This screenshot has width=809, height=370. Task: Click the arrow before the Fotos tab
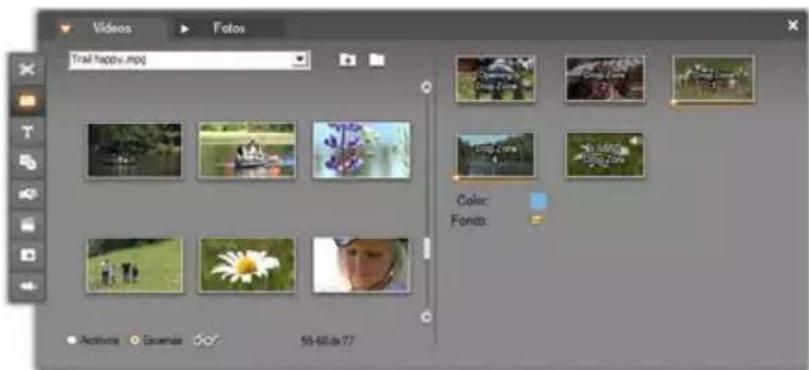(185, 29)
